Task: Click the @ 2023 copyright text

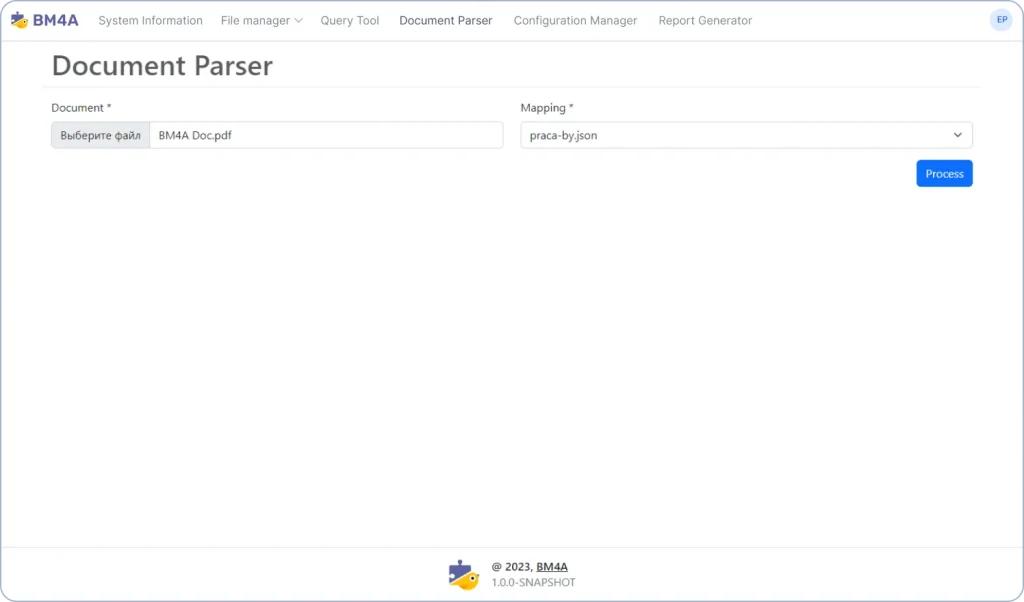Action: click(x=513, y=567)
